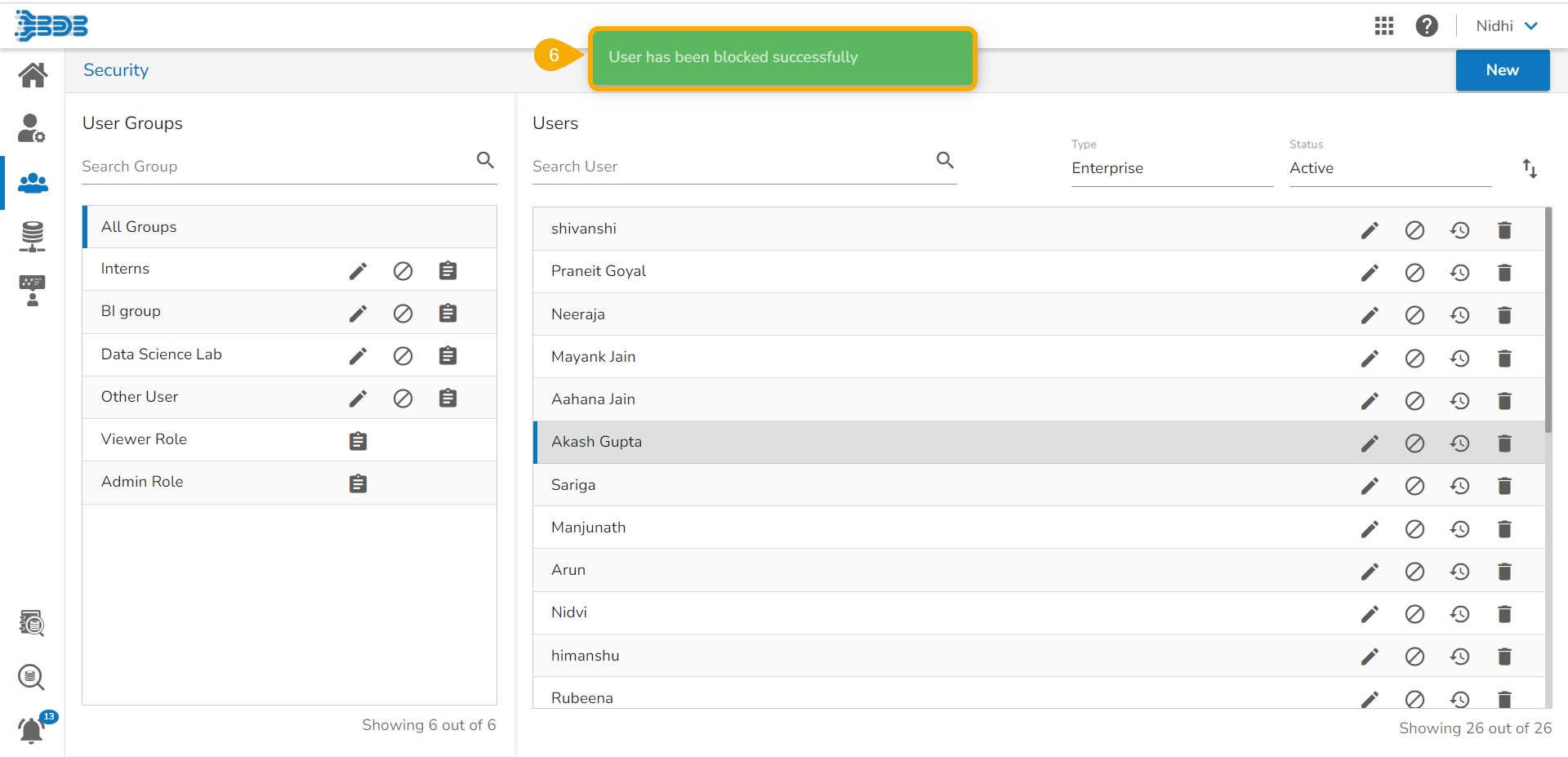Click the edit pencil for shivanshi

pos(1370,230)
